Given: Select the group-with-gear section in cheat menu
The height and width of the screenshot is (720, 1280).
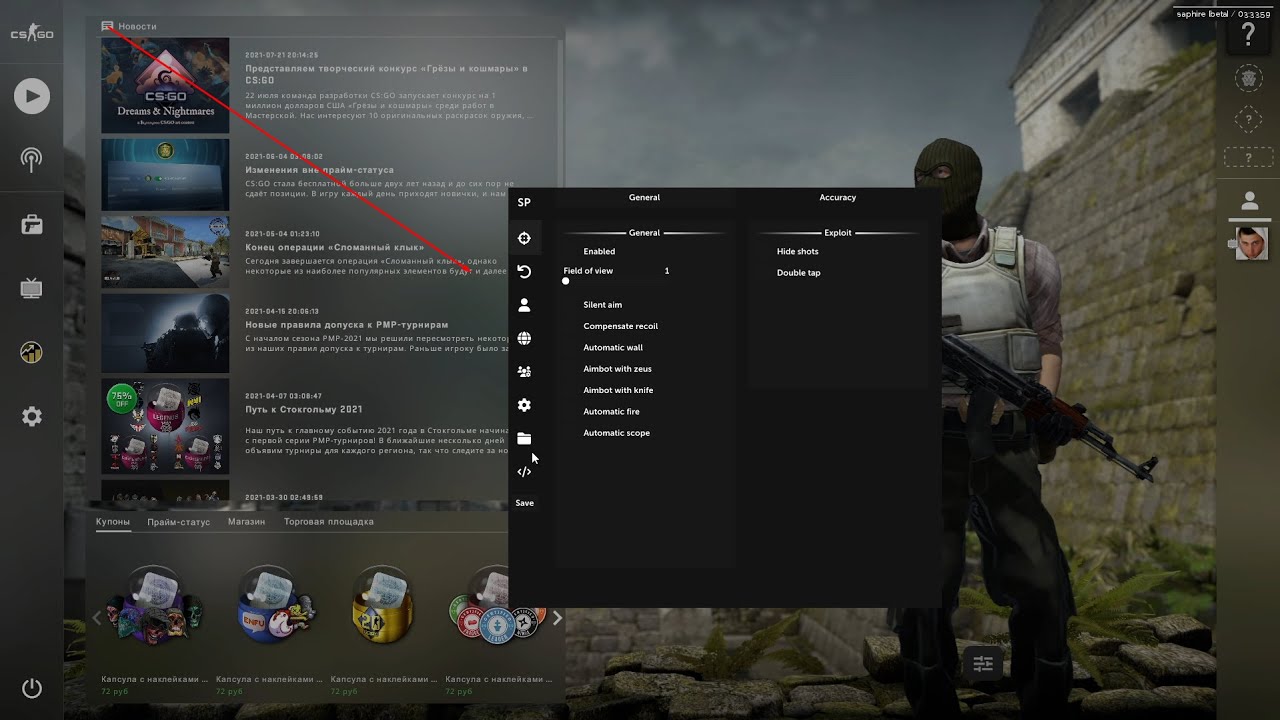Looking at the screenshot, I should click(524, 371).
